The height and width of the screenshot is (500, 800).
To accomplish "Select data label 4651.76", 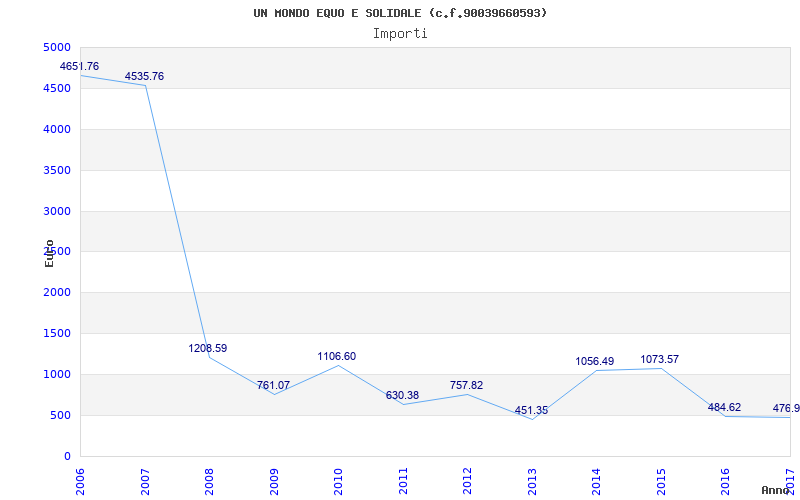I will coord(80,66).
